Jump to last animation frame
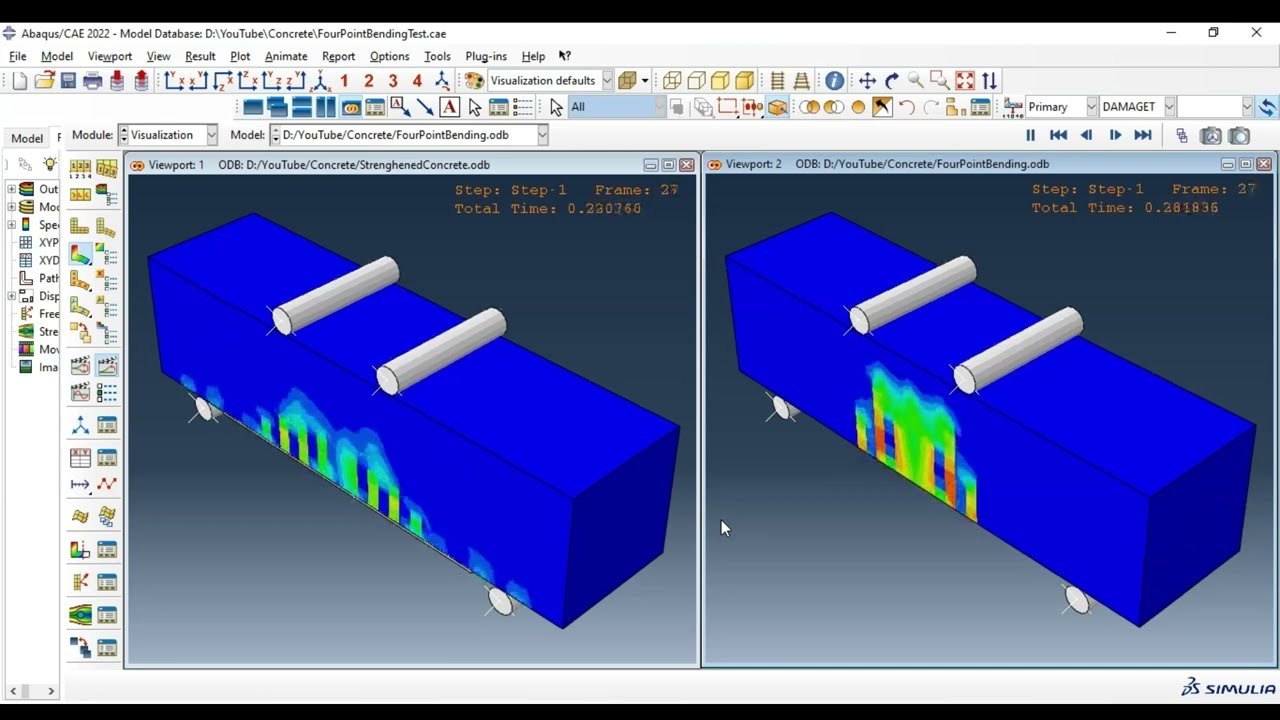The image size is (1280, 720). pos(1143,135)
